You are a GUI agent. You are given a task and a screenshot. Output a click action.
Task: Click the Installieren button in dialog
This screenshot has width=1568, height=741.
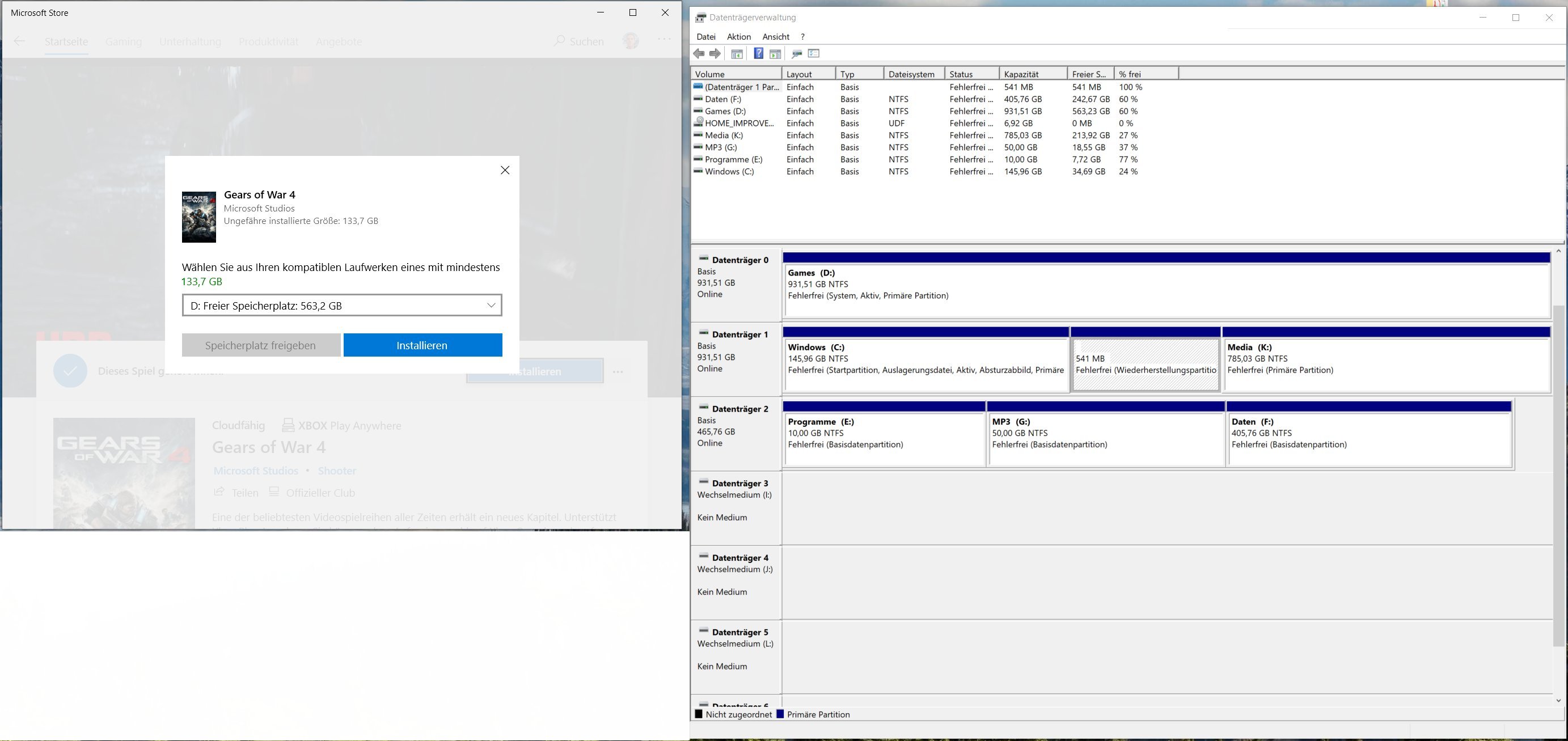422,345
